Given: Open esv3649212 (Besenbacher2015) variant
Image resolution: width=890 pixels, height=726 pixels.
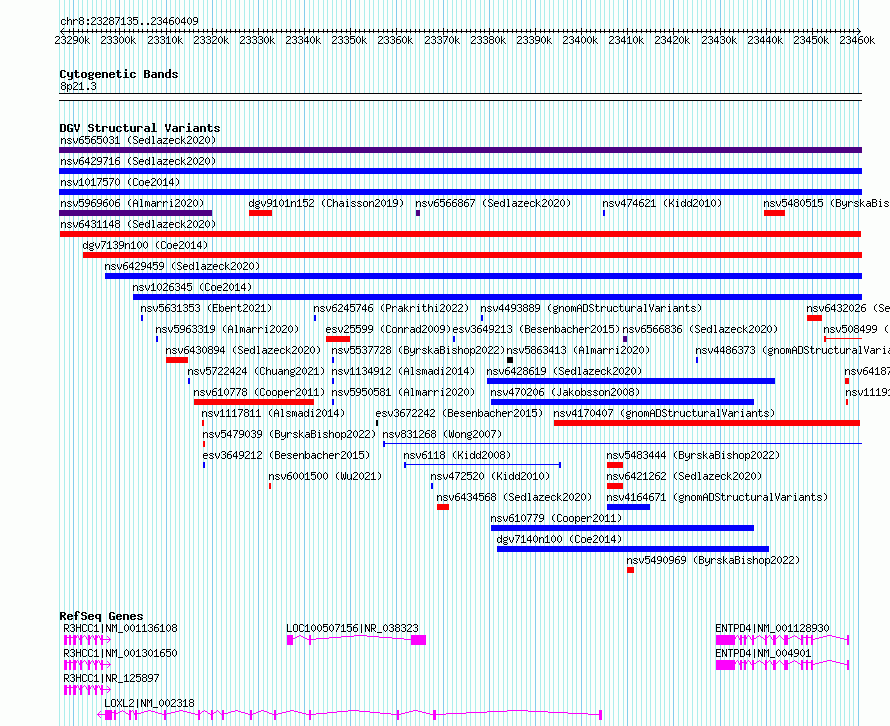Looking at the screenshot, I should click(x=286, y=455).
